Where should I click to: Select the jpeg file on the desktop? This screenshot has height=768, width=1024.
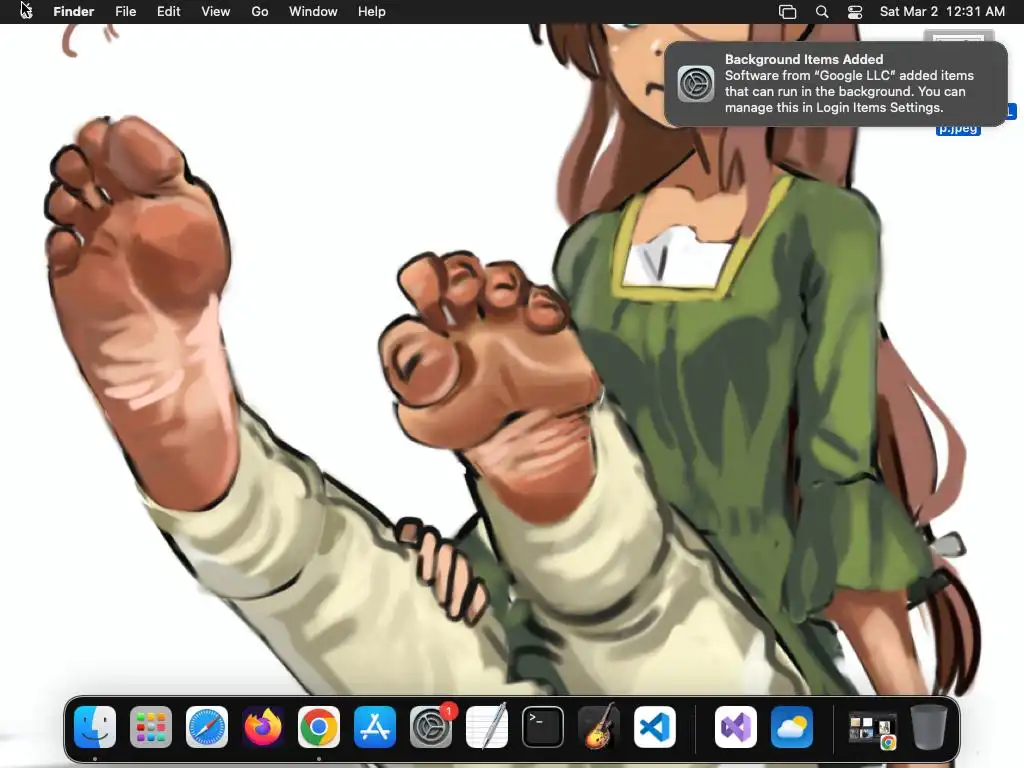(x=958, y=128)
